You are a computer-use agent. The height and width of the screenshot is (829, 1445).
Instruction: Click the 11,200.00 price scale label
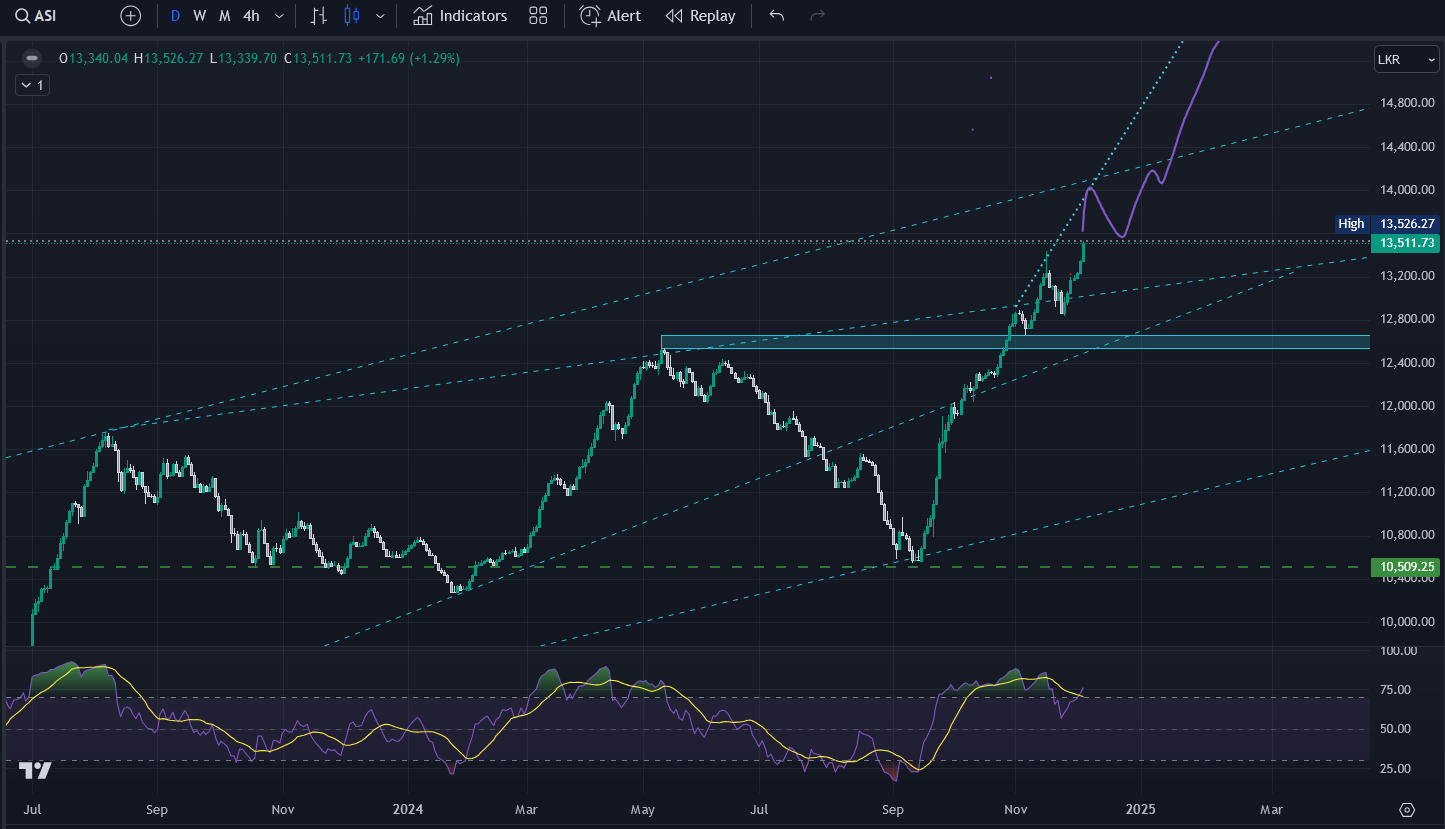point(1408,492)
